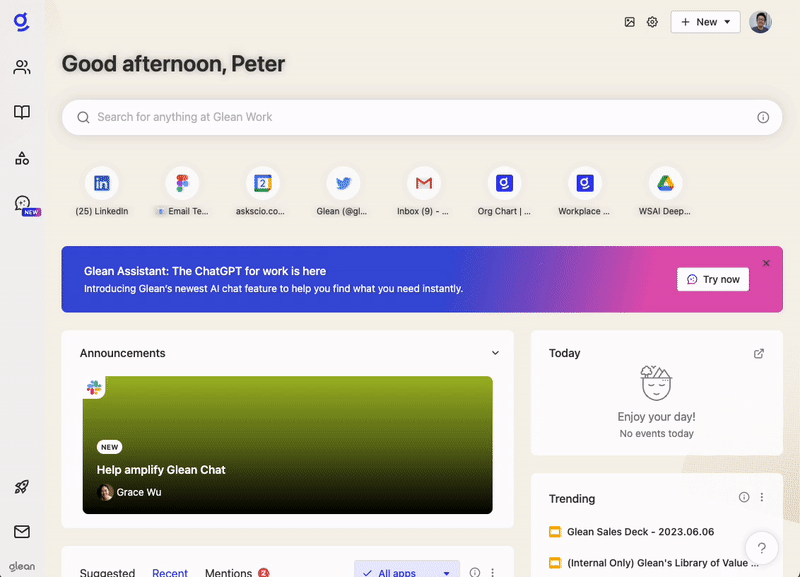The width and height of the screenshot is (800, 577).
Task: Click the Try now button
Action: coord(713,279)
